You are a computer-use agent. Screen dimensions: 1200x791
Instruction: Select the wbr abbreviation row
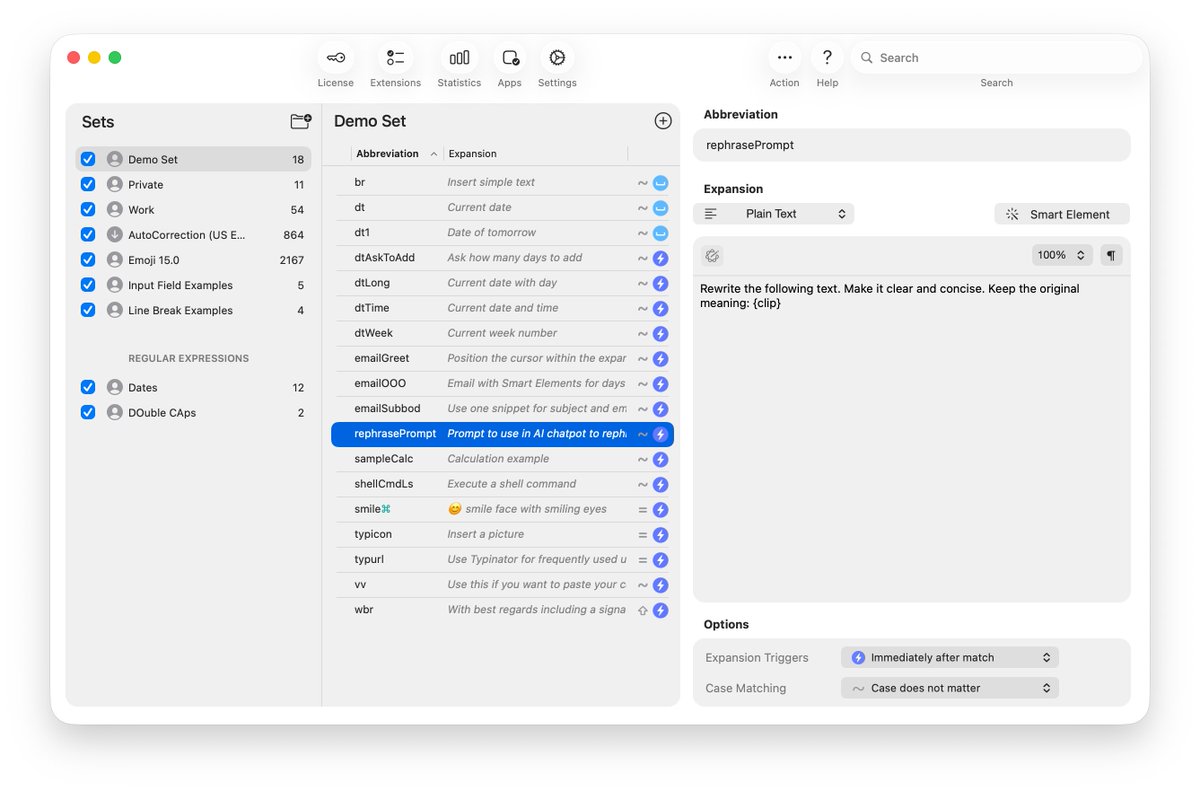[502, 610]
